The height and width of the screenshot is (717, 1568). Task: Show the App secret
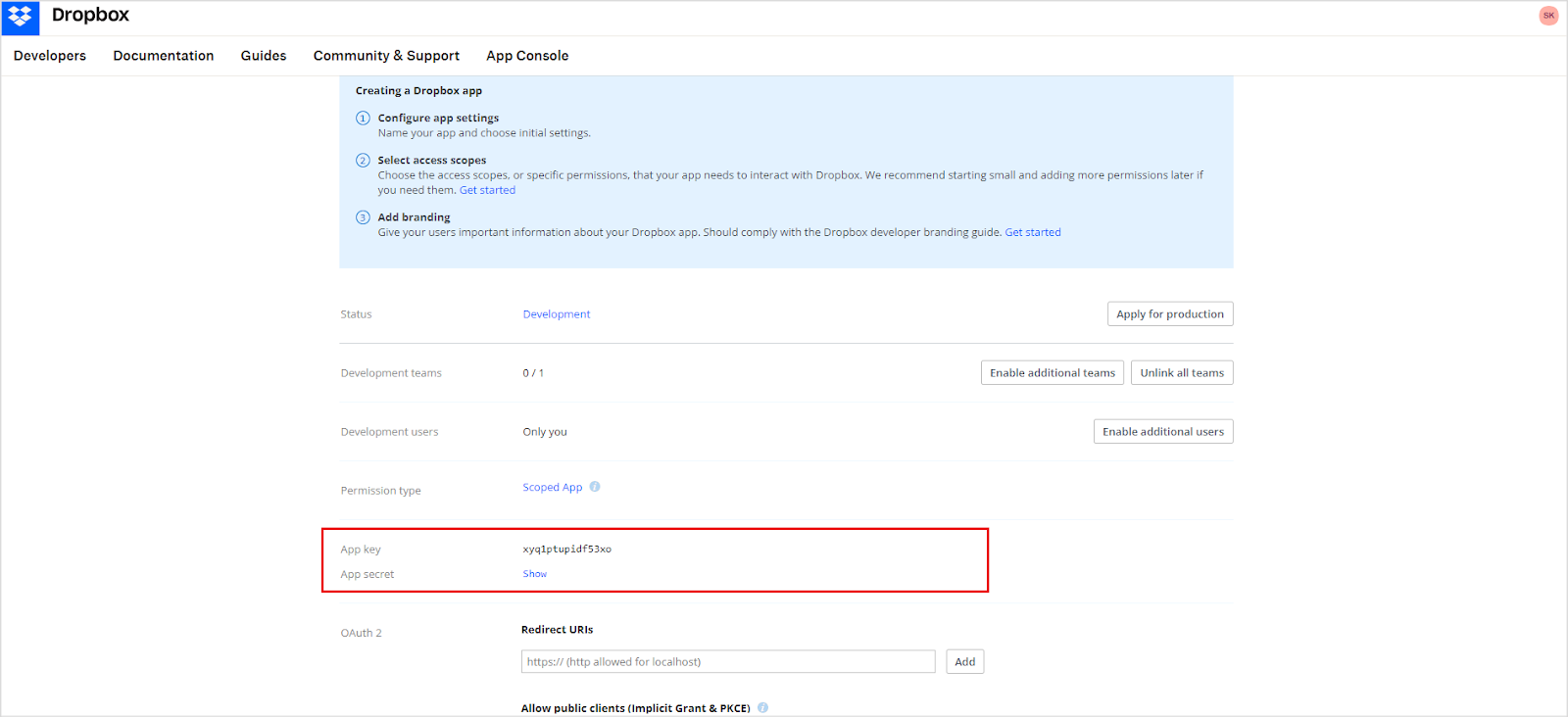click(535, 574)
